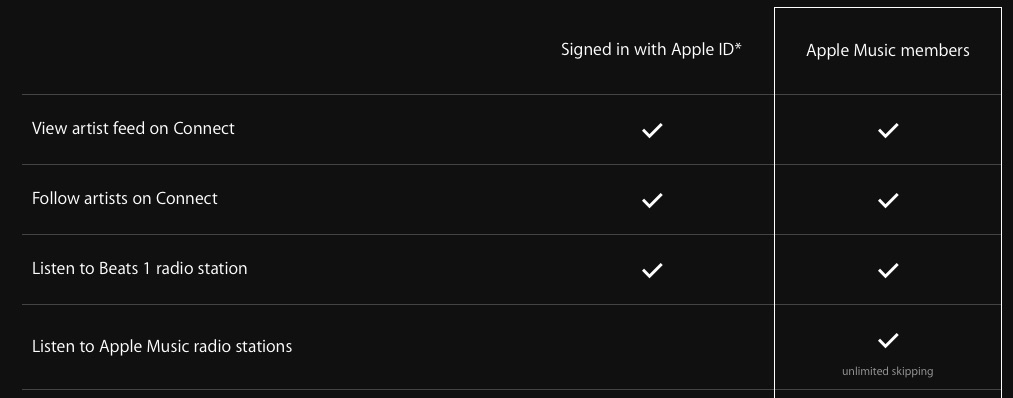Image resolution: width=1013 pixels, height=398 pixels.
Task: Click the unlimited skipping note
Action: pyautogui.click(x=888, y=372)
